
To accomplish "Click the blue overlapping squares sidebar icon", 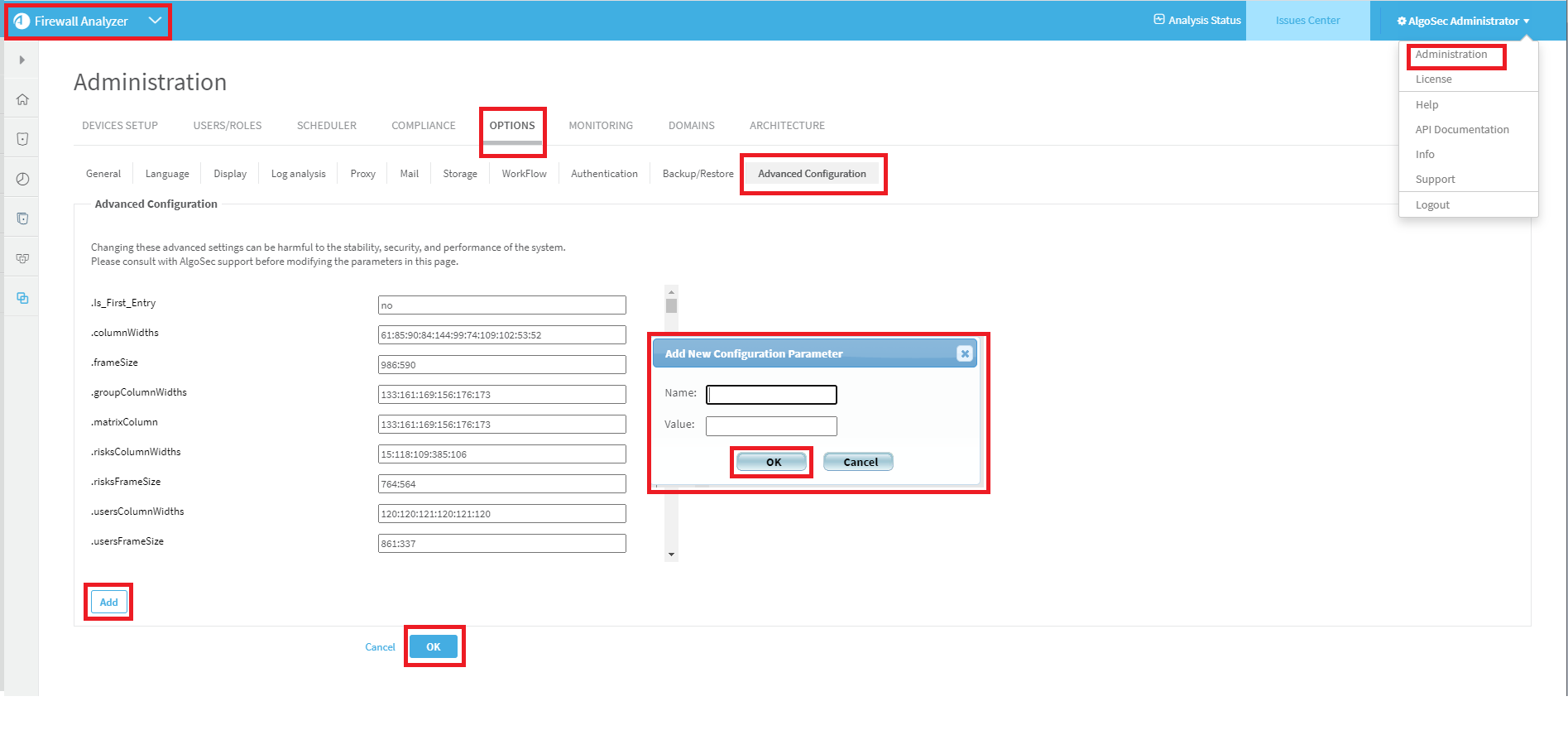I will pyautogui.click(x=22, y=298).
